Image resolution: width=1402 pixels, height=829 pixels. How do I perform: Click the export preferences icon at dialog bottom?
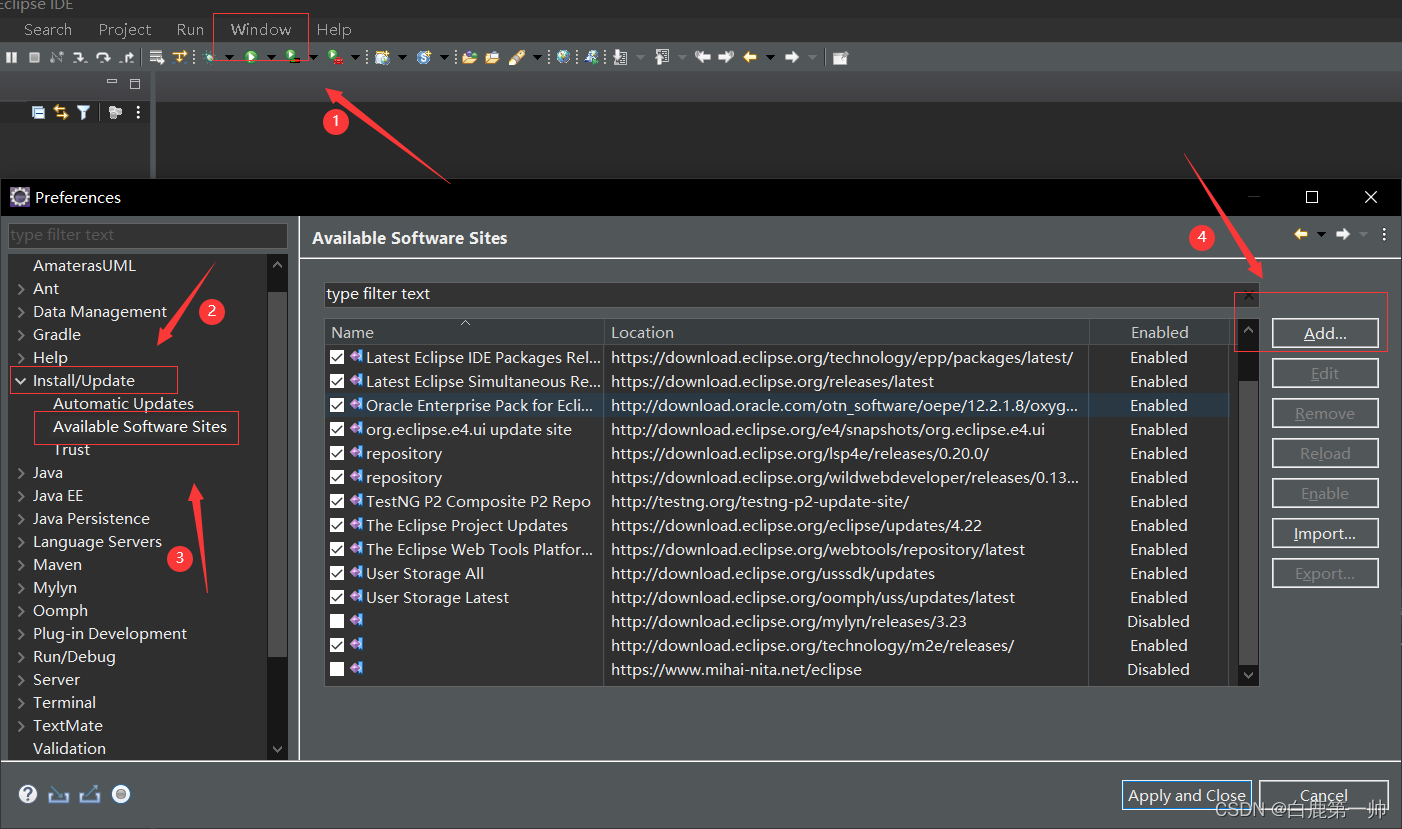(x=90, y=794)
